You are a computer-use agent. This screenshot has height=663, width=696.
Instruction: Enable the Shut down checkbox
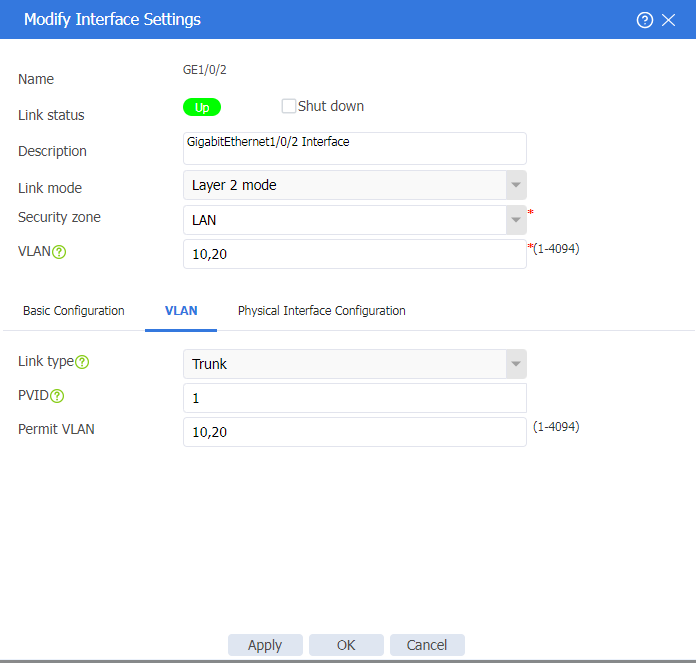tap(289, 106)
